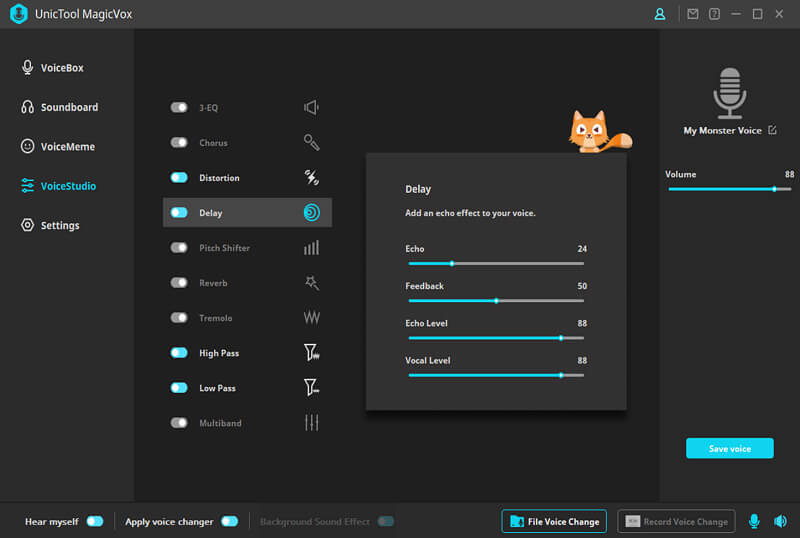Click the Low Pass filter icon
The height and width of the screenshot is (538, 800).
tap(311, 387)
